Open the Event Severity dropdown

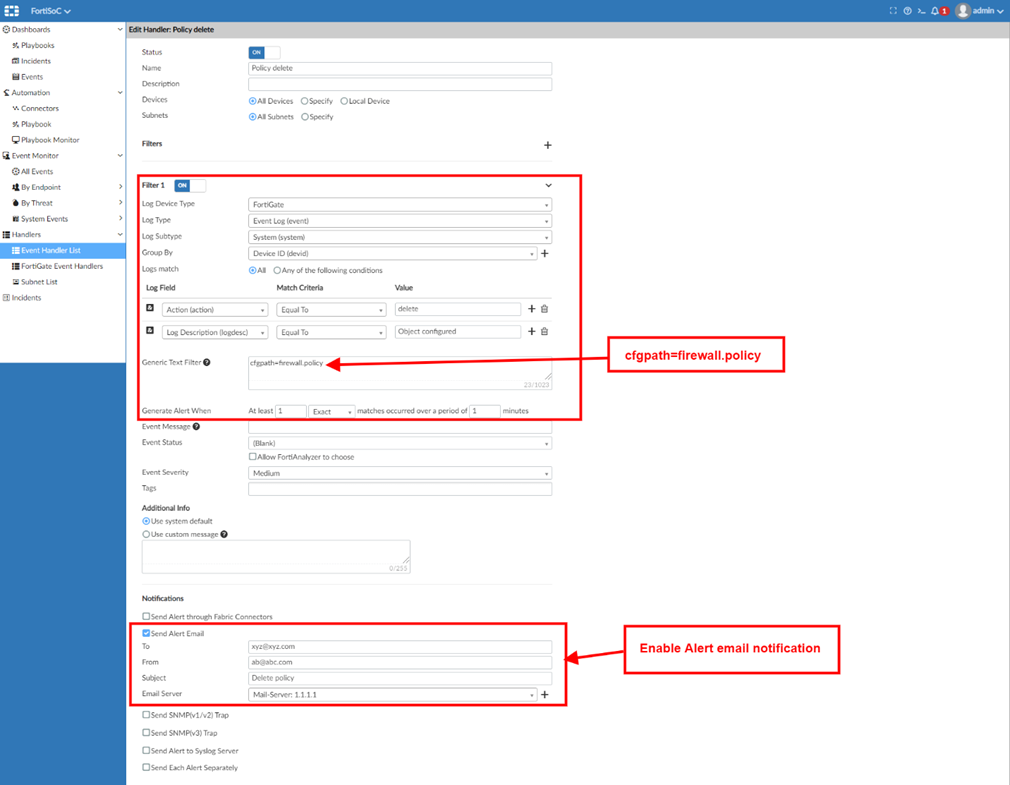[x=399, y=473]
